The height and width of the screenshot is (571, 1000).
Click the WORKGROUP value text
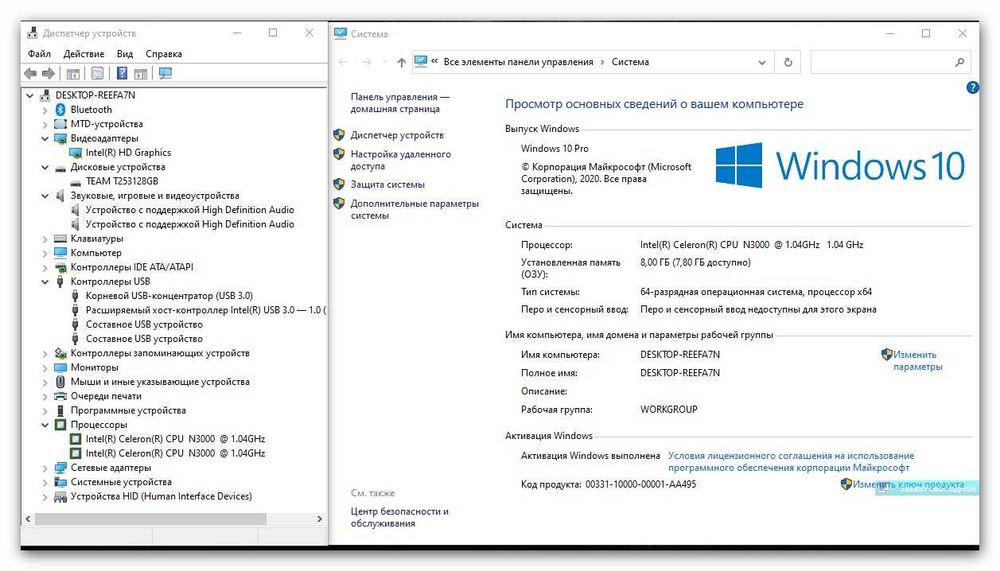(x=669, y=409)
